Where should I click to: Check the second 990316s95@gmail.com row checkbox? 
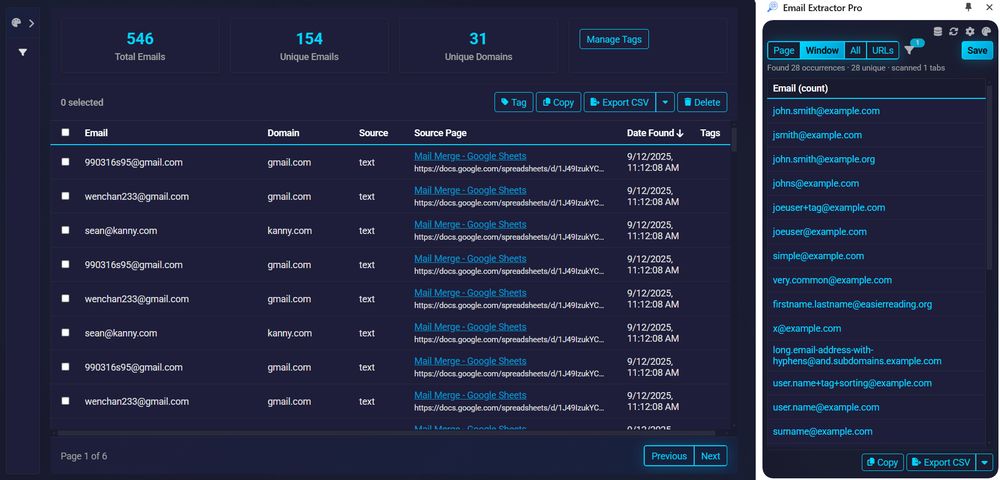pyautogui.click(x=65, y=264)
